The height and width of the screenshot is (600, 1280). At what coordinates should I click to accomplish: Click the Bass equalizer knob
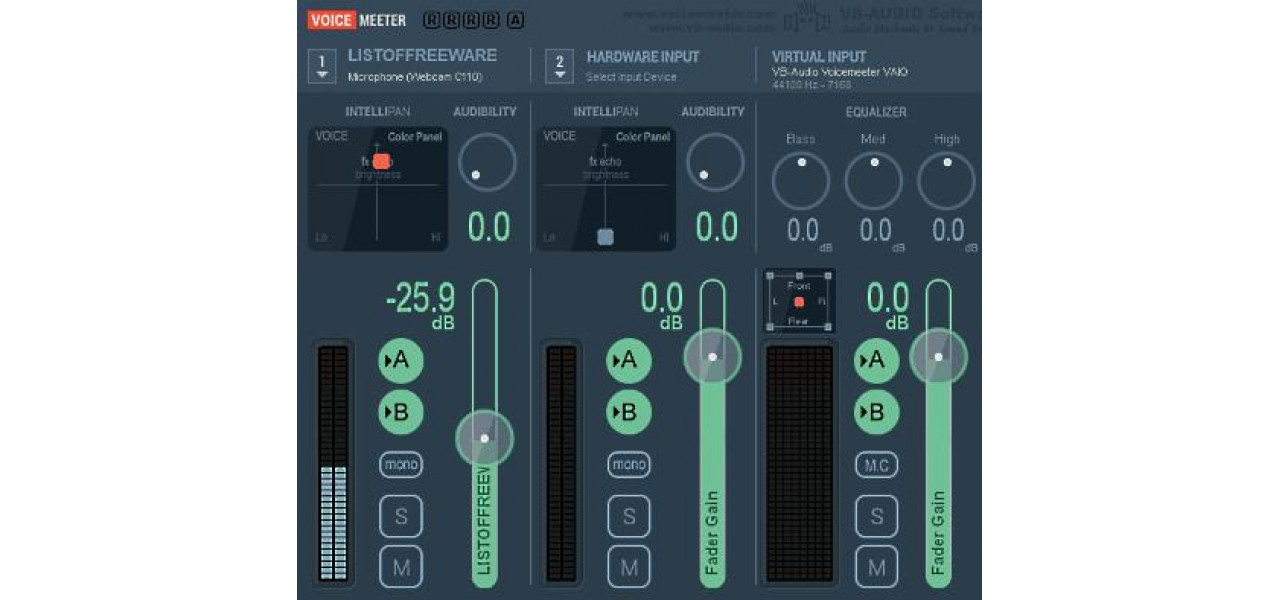tap(801, 181)
